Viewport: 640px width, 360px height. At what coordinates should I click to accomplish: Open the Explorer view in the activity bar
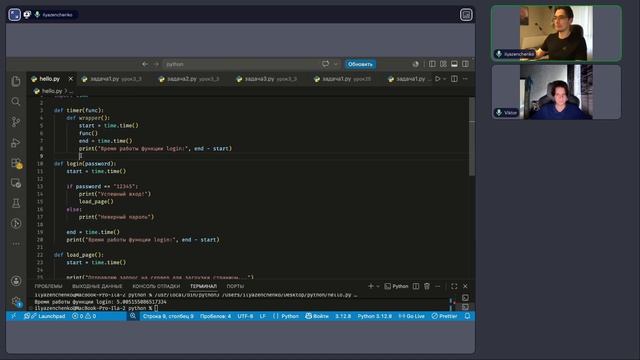16,81
